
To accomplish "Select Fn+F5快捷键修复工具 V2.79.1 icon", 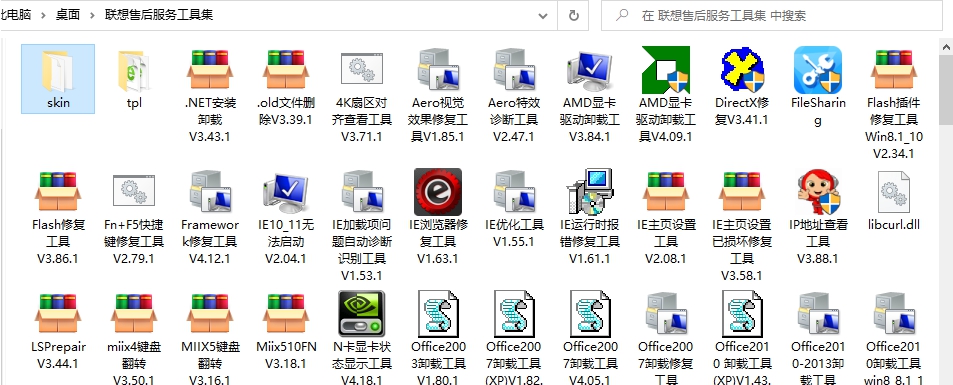I will click(134, 190).
